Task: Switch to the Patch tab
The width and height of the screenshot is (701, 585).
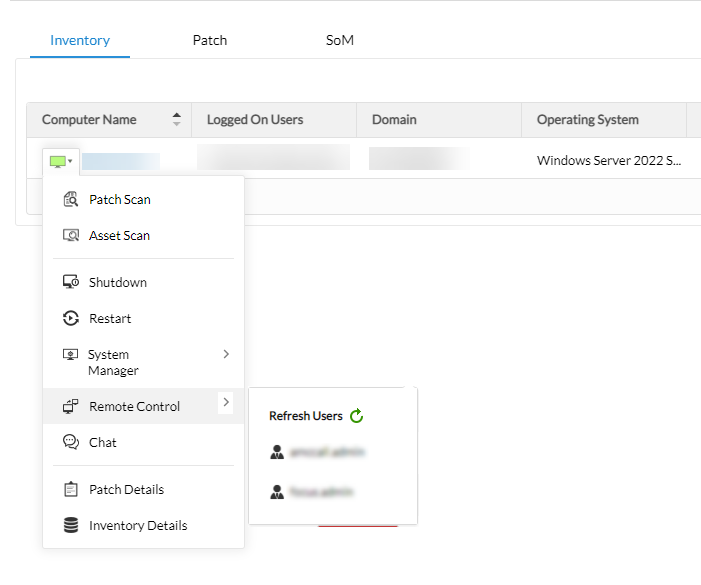Action: tap(210, 40)
